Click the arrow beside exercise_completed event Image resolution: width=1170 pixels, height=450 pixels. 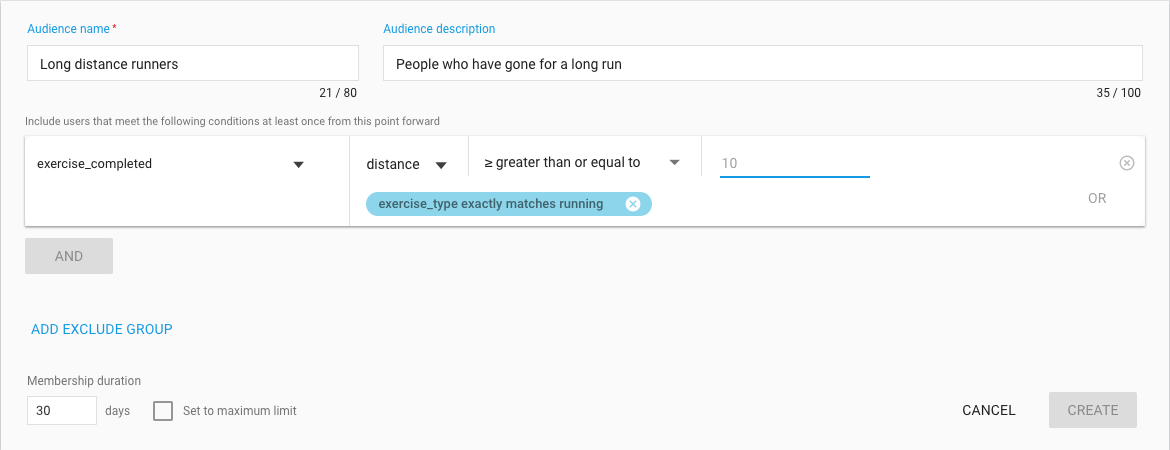[298, 165]
